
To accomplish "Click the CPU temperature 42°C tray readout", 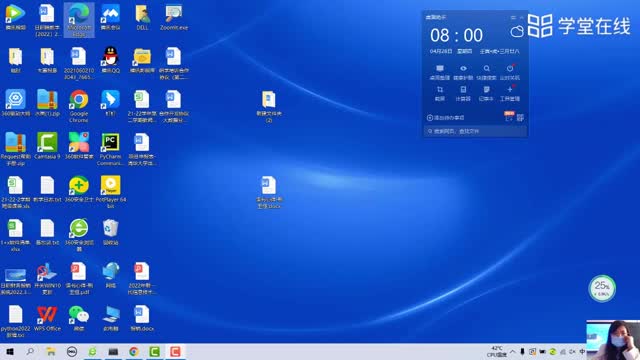I will [x=497, y=351].
